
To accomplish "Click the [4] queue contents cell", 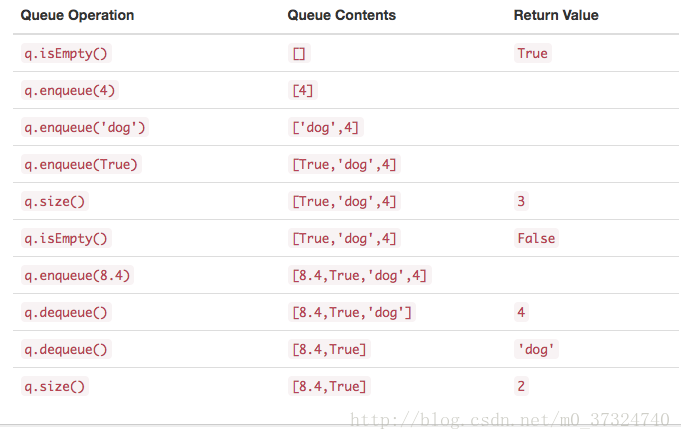I will pyautogui.click(x=303, y=90).
